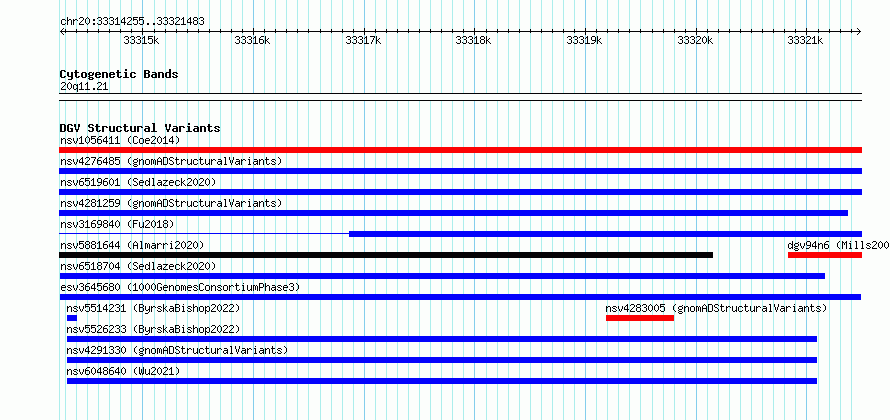Click the 33319k ruler tick label
Screen dimensions: 890x420
[584, 41]
